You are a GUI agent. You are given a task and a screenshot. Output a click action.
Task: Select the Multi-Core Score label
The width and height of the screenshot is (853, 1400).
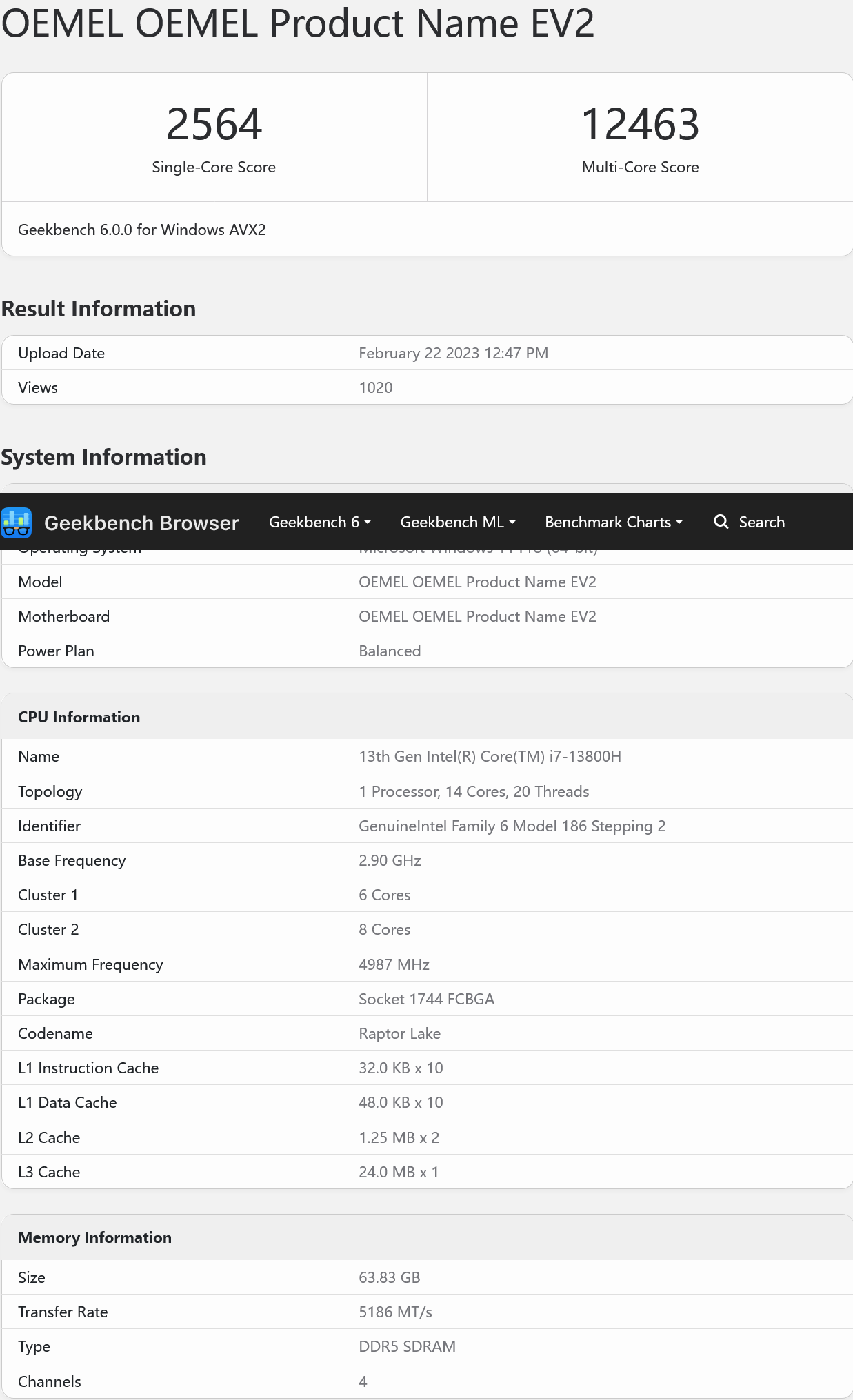640,167
